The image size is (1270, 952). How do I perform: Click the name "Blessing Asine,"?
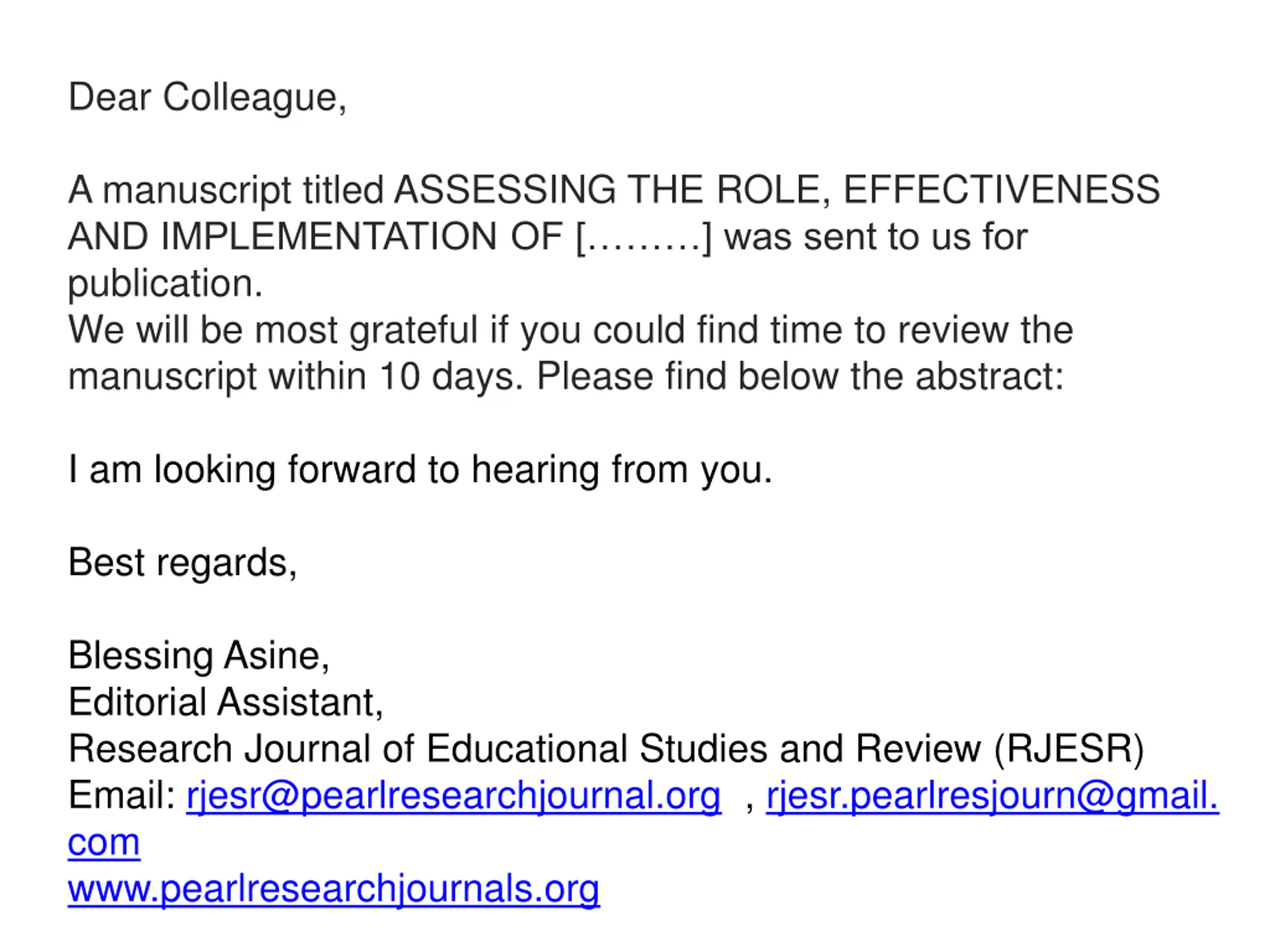[198, 656]
